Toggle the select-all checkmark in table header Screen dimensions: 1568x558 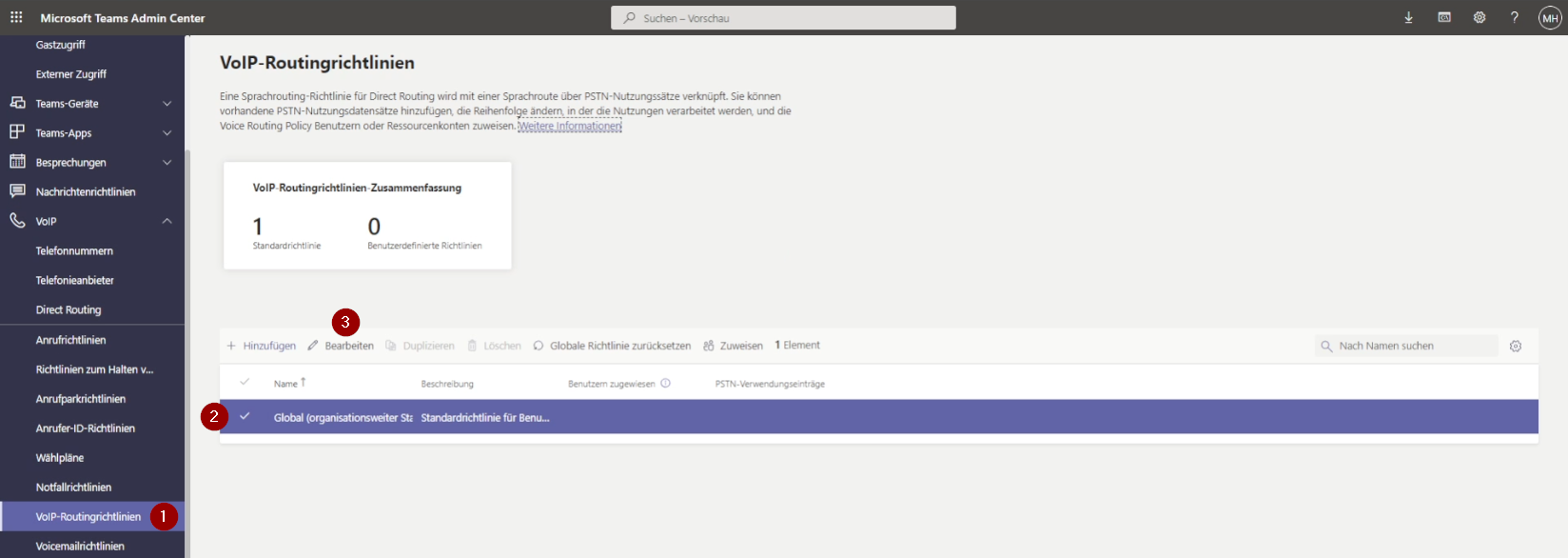coord(245,382)
